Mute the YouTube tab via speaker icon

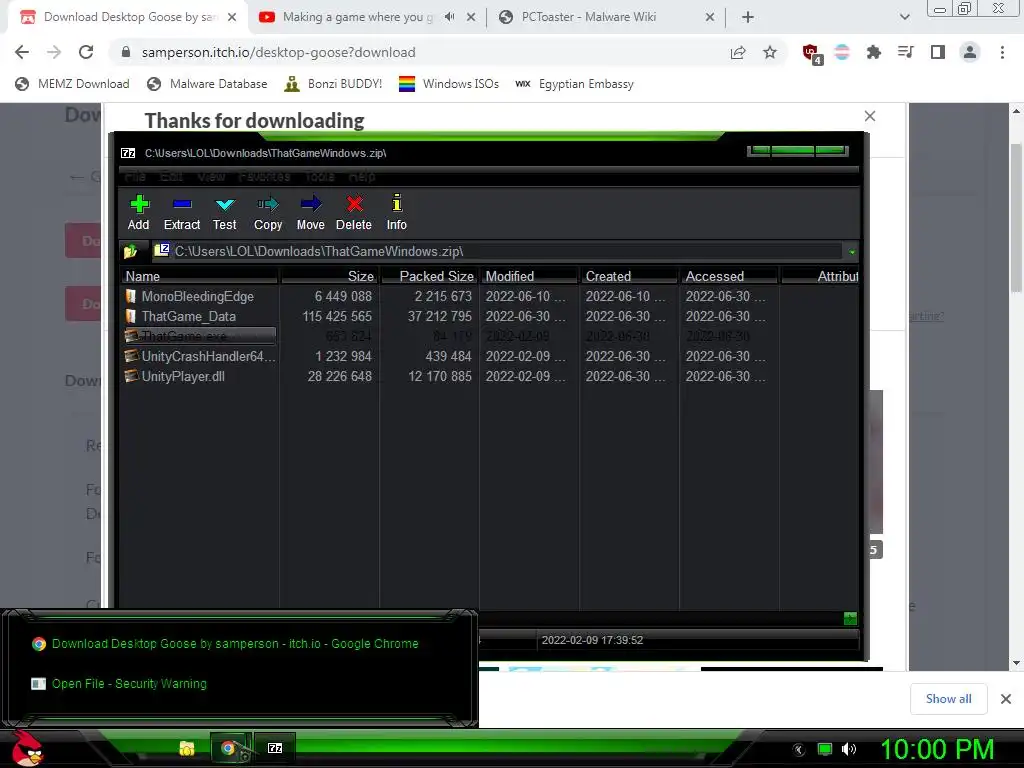click(449, 17)
